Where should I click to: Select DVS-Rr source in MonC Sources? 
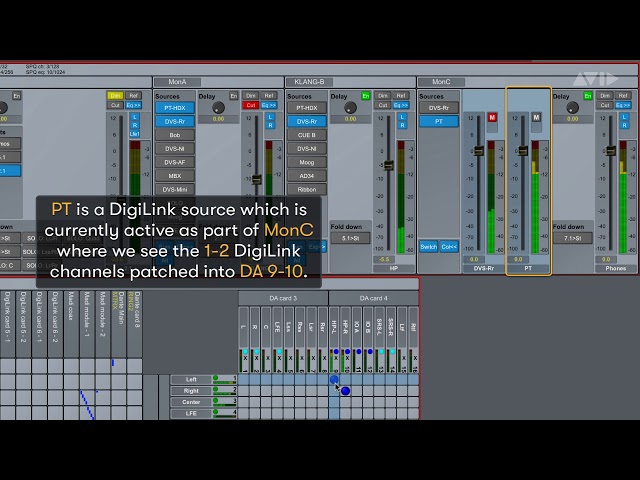pyautogui.click(x=439, y=108)
